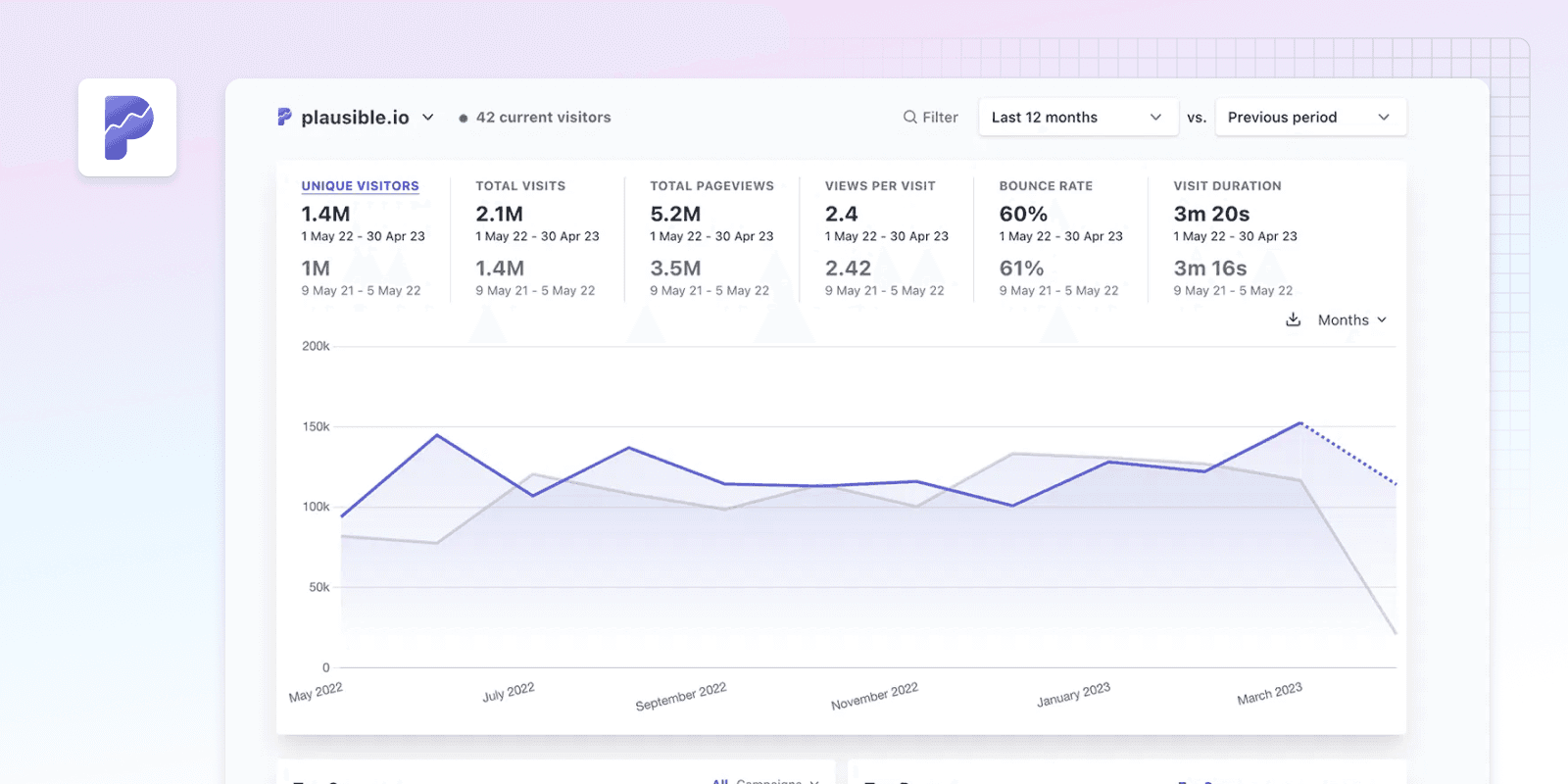This screenshot has width=1568, height=784.
Task: Click the November 2022 x-axis label
Action: pyautogui.click(x=874, y=697)
